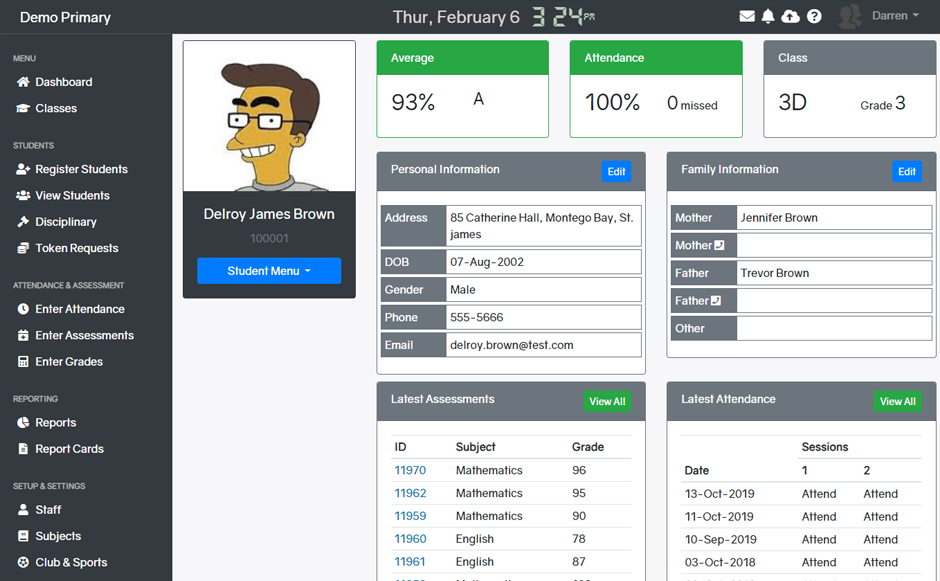Click the 100% attendance value
This screenshot has height=581, width=940.
tap(613, 103)
